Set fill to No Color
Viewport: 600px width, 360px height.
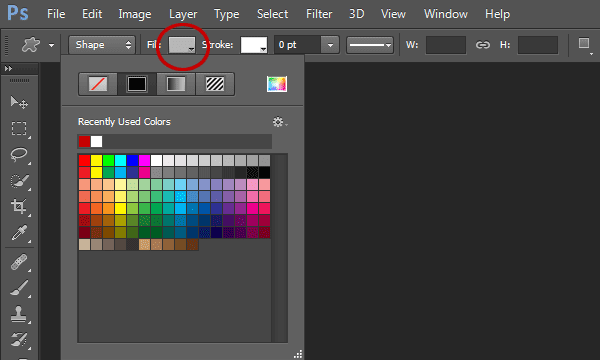(x=98, y=84)
